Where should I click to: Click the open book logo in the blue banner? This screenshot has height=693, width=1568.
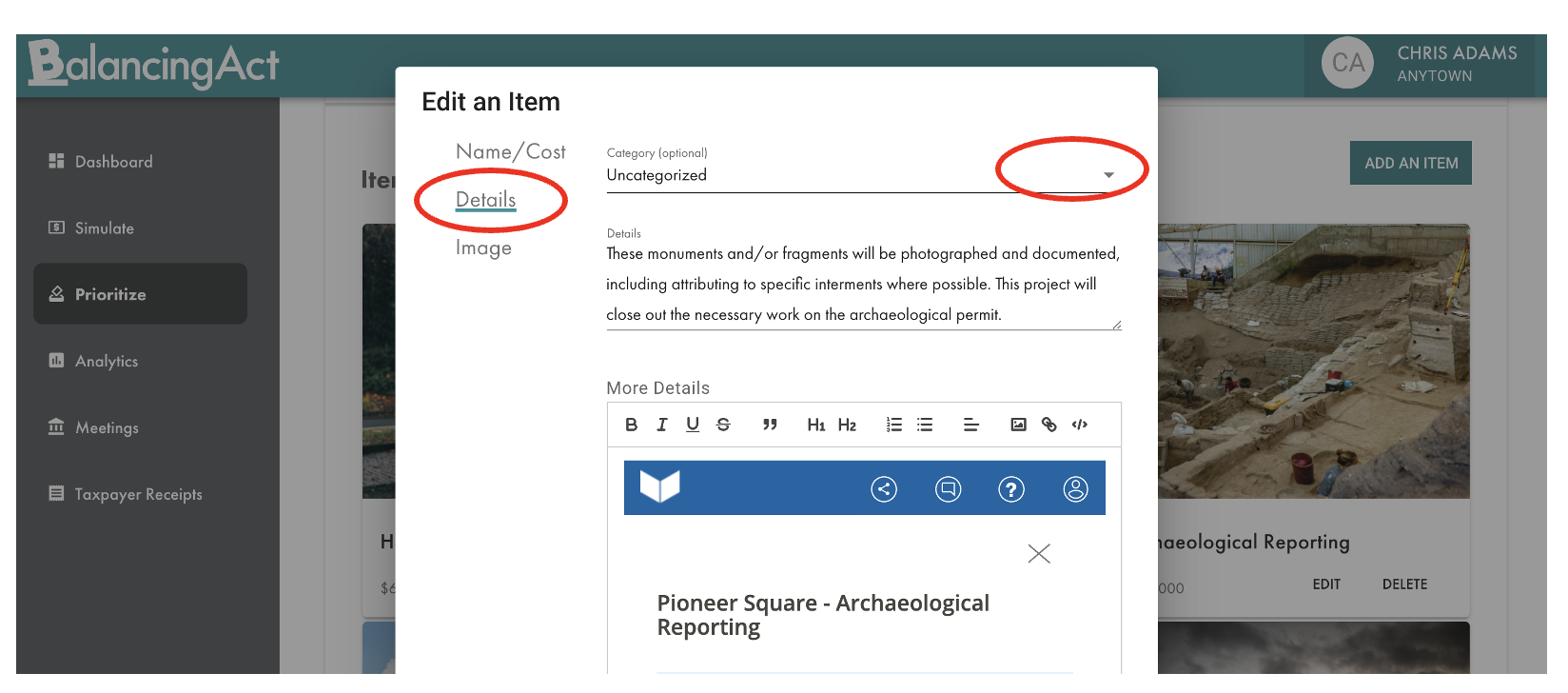point(660,486)
